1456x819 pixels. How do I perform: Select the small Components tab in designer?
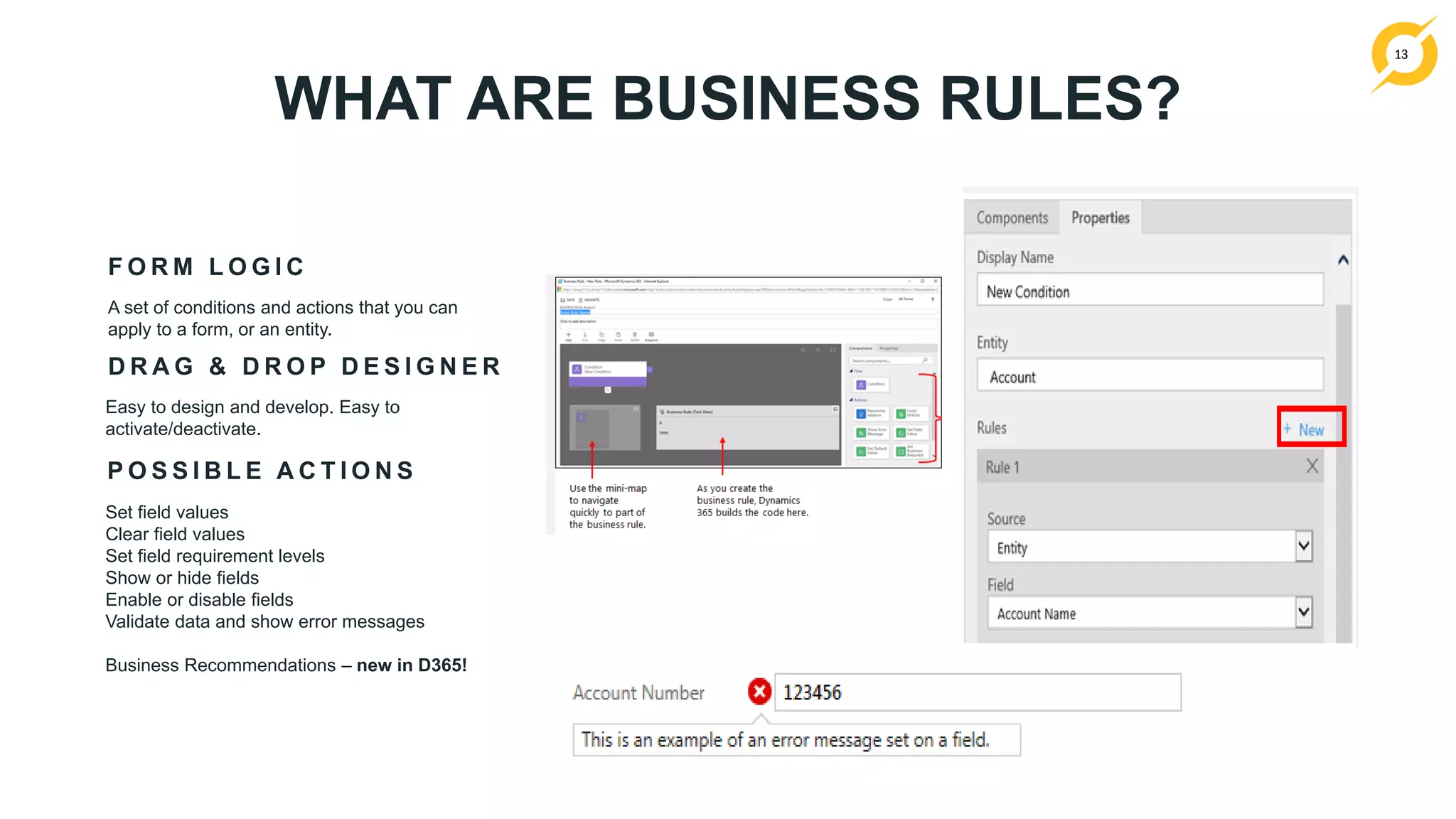(x=860, y=348)
